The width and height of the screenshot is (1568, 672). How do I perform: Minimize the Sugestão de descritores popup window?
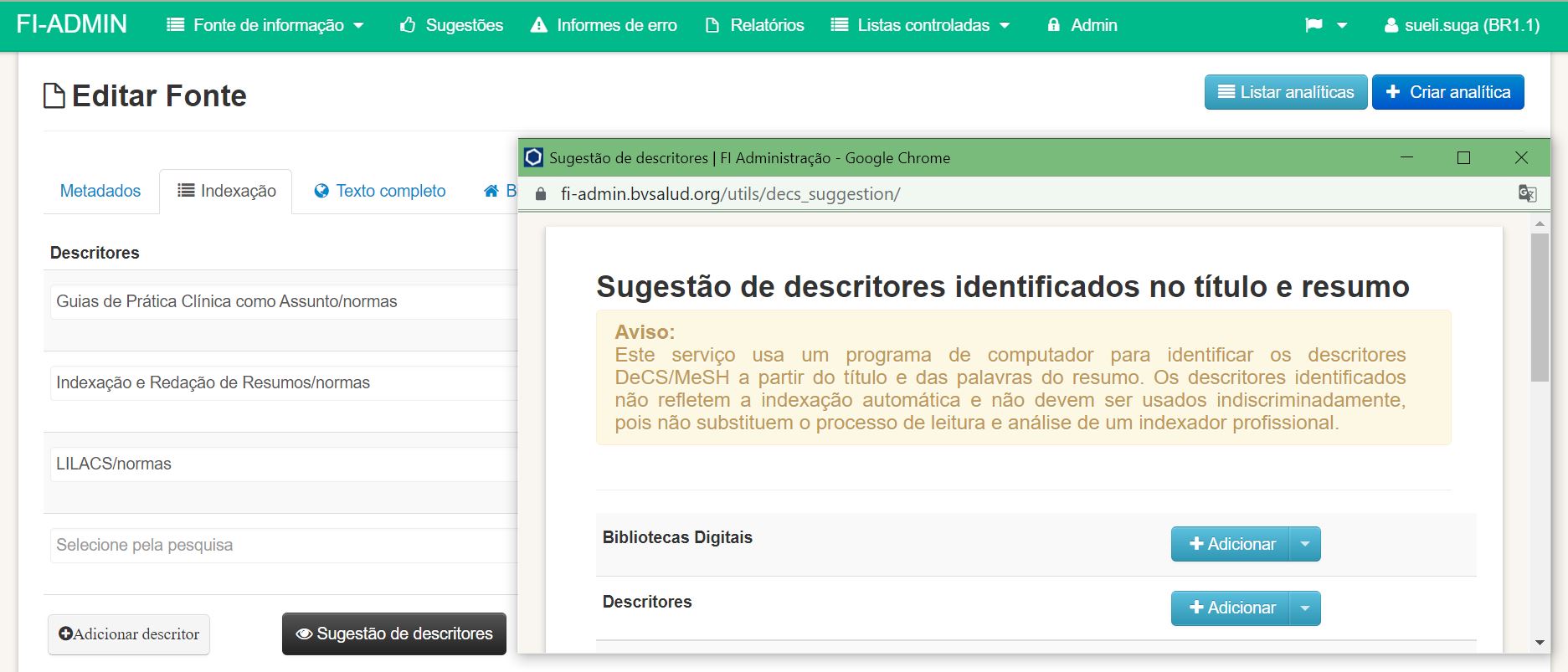1407,157
